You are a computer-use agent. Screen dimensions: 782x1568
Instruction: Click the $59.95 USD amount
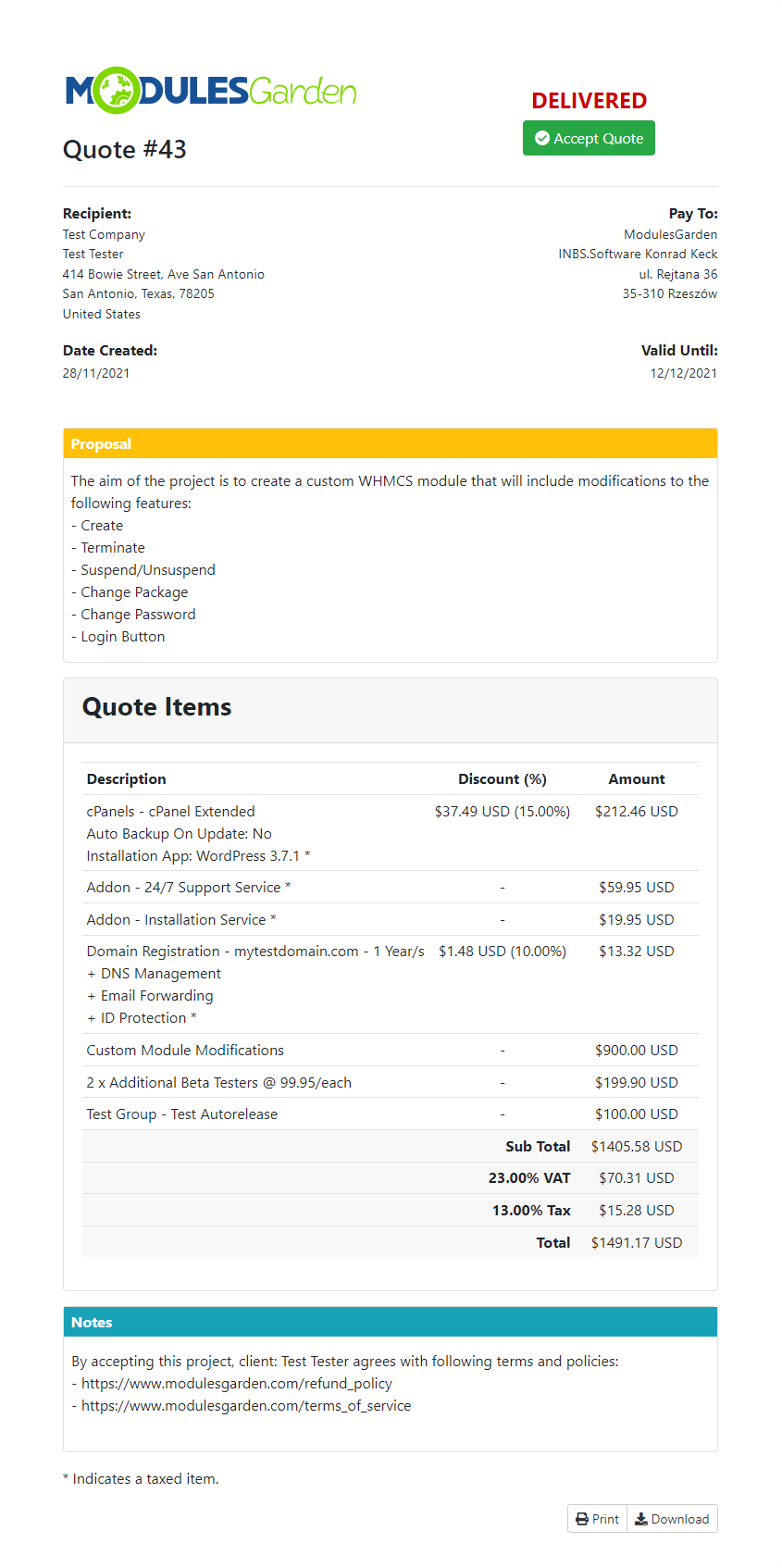[637, 887]
